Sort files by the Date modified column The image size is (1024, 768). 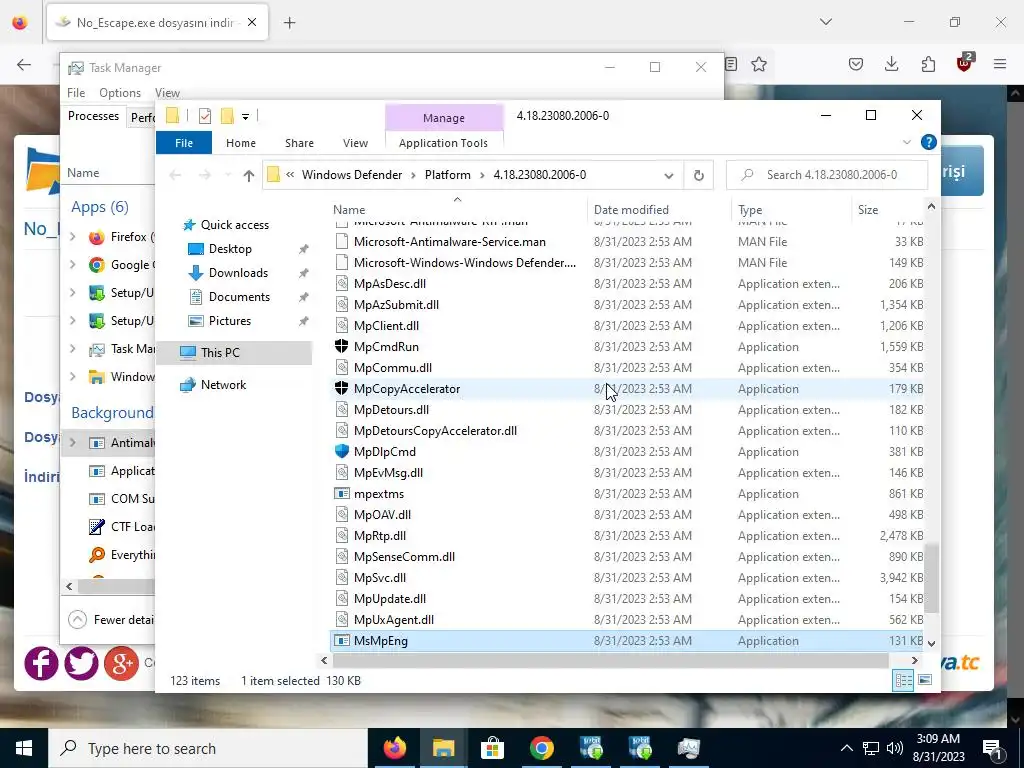659,210
